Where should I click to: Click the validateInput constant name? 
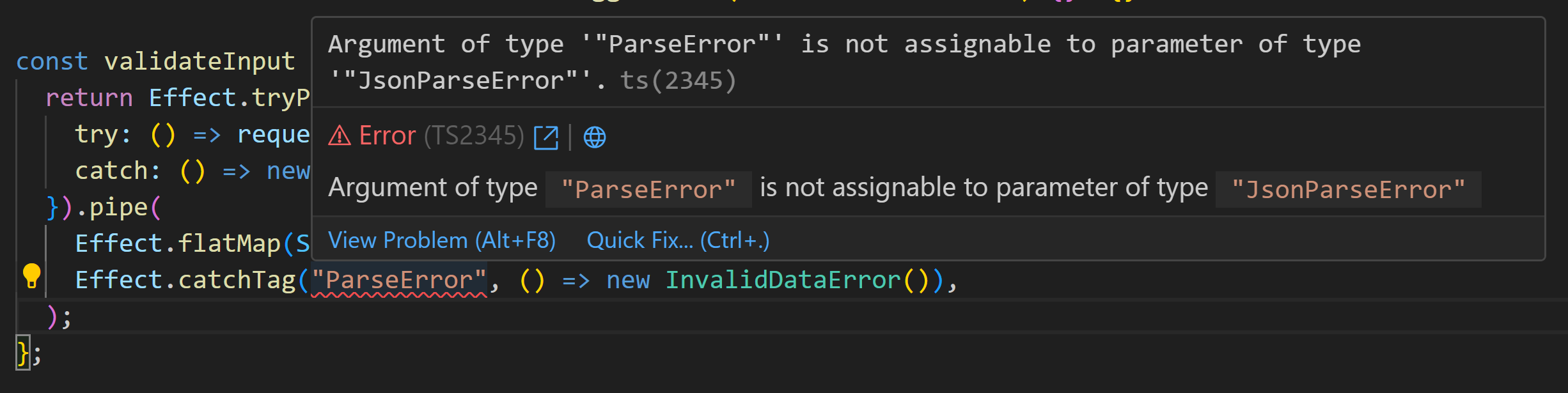tap(200, 62)
